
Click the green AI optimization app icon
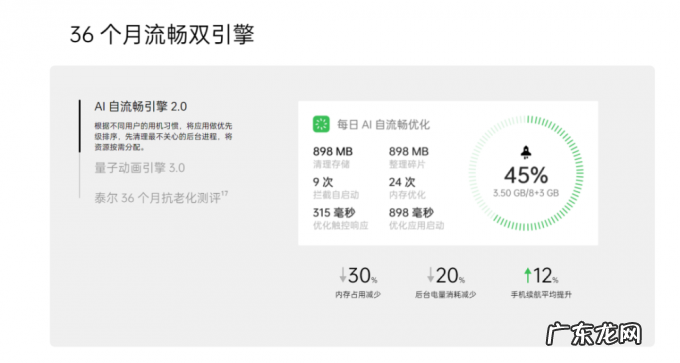click(321, 124)
